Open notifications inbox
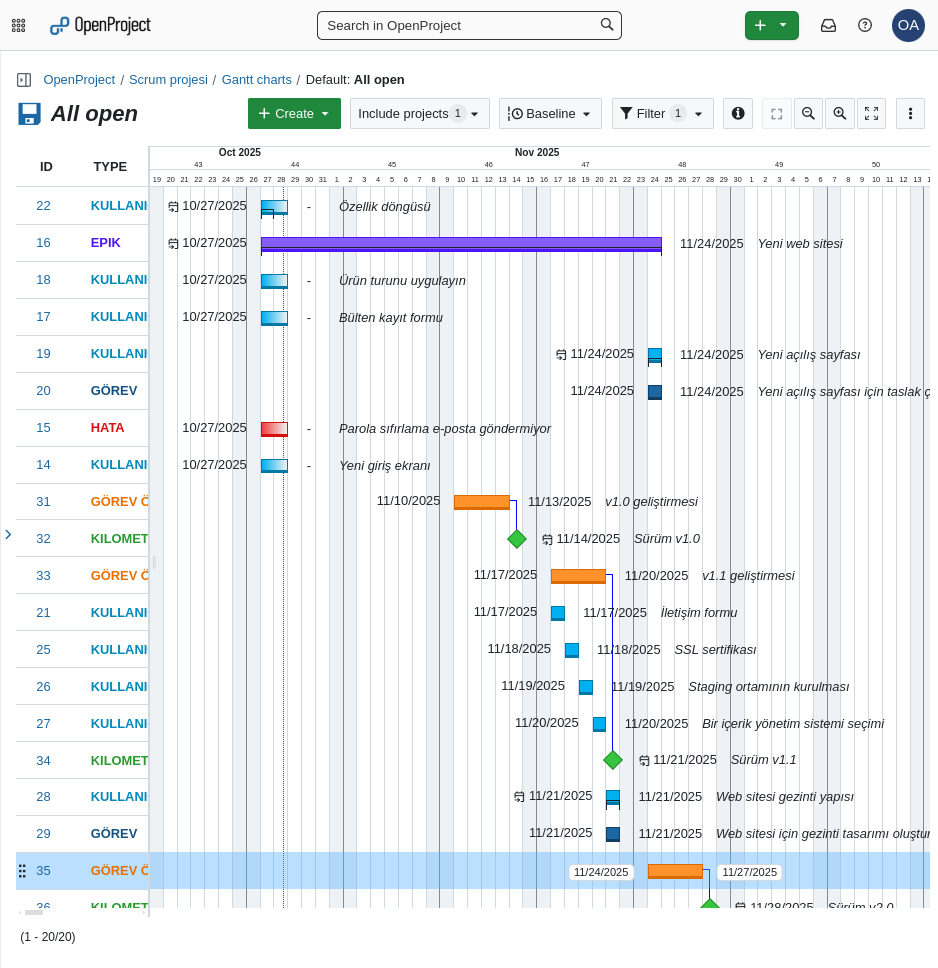The image size is (938, 968). (828, 25)
